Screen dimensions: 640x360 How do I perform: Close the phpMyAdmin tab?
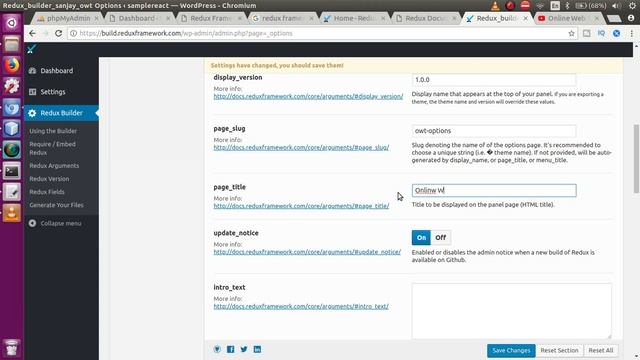[96, 18]
